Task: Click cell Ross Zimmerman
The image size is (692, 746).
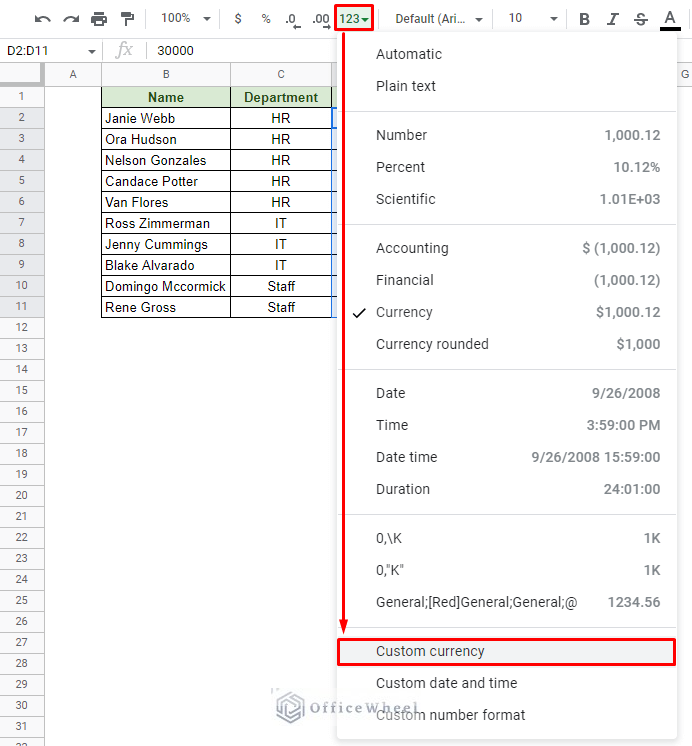Action: pyautogui.click(x=166, y=223)
